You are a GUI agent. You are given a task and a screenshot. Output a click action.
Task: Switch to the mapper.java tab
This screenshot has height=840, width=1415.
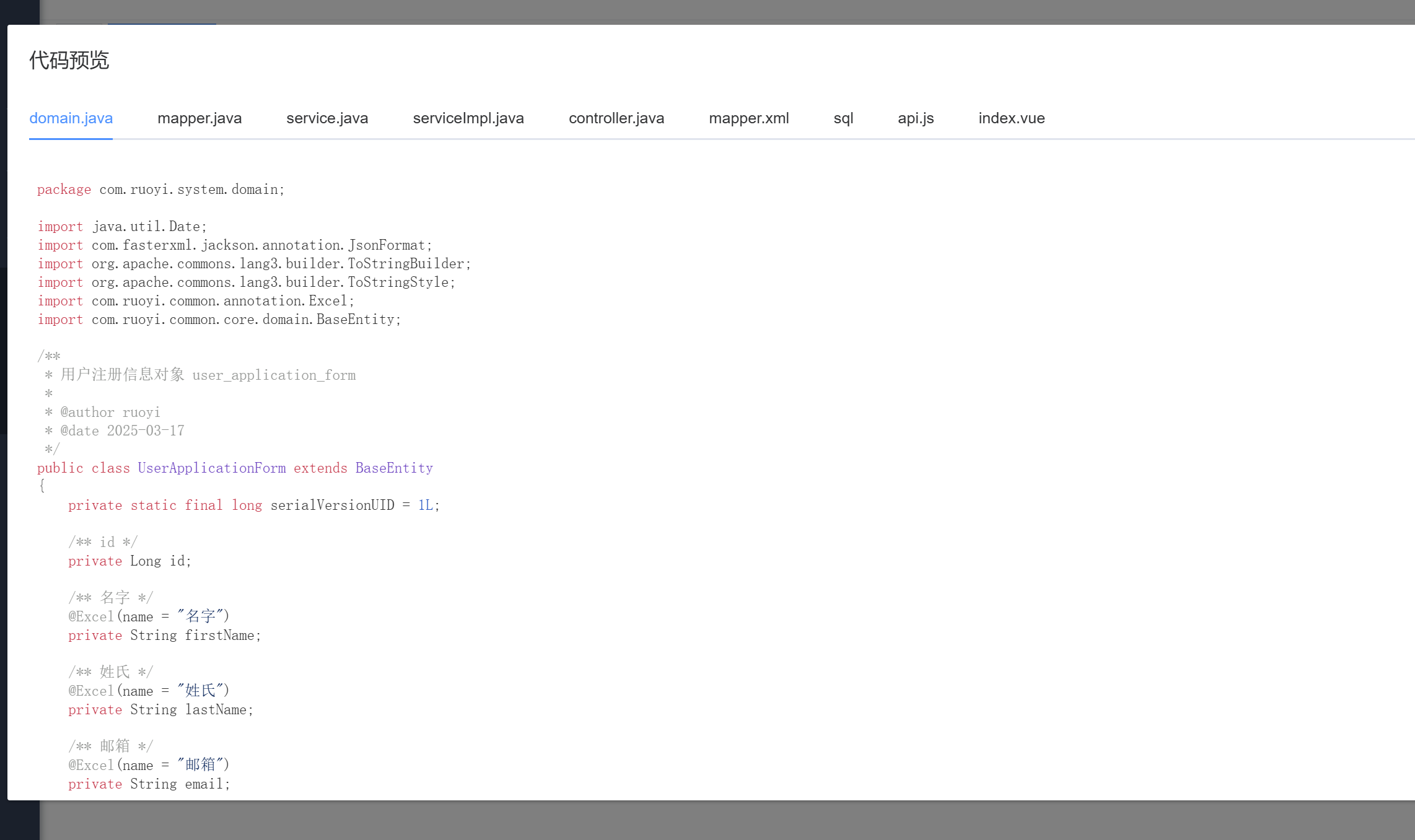click(199, 118)
